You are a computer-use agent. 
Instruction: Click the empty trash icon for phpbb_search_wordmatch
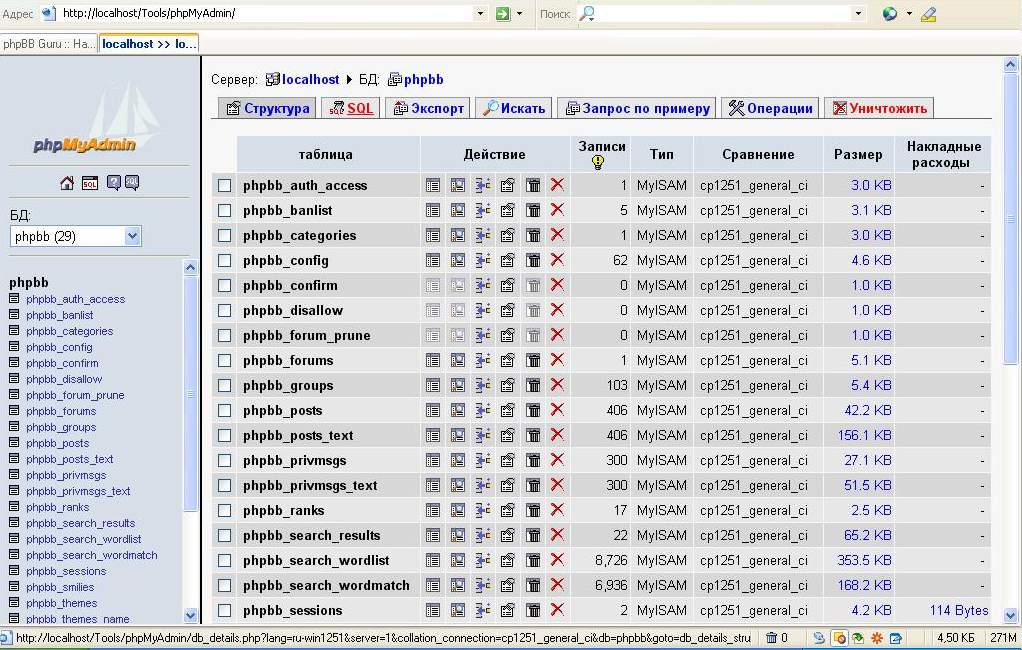(533, 585)
